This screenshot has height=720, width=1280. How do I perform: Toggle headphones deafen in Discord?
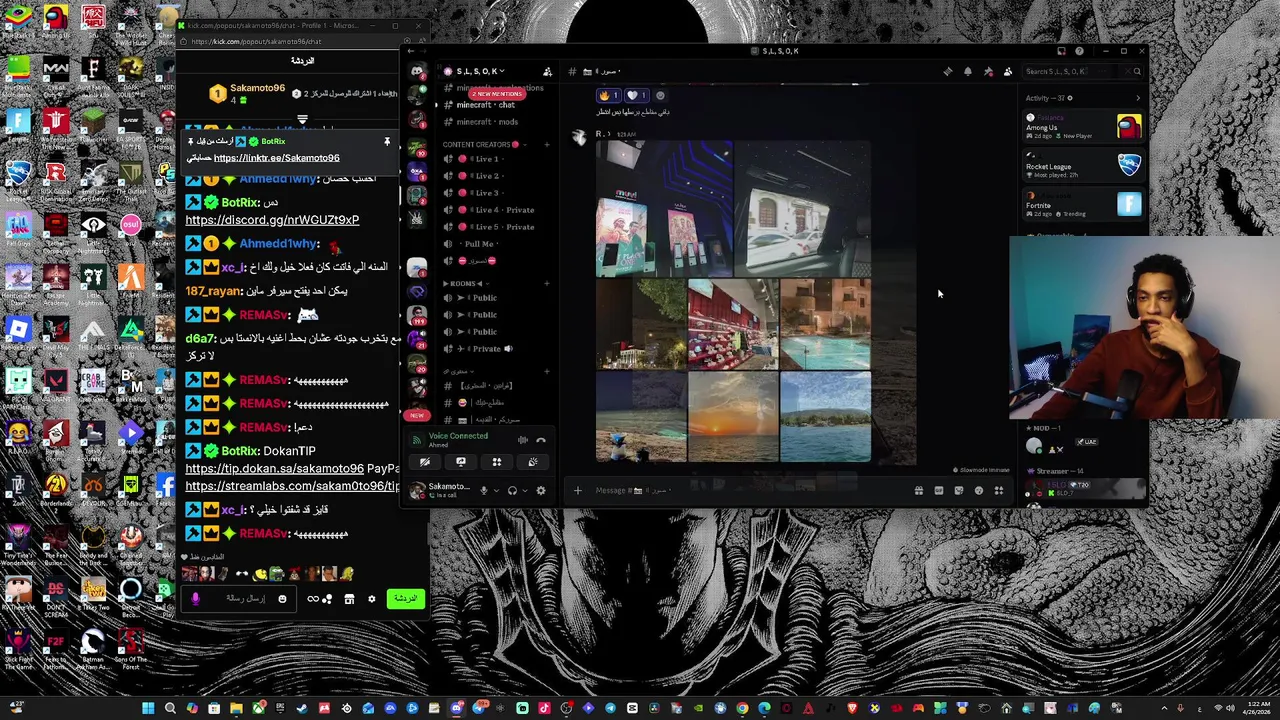coord(512,490)
